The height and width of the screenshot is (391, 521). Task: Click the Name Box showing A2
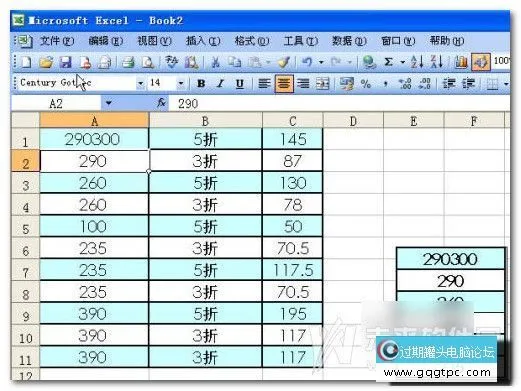(56, 103)
